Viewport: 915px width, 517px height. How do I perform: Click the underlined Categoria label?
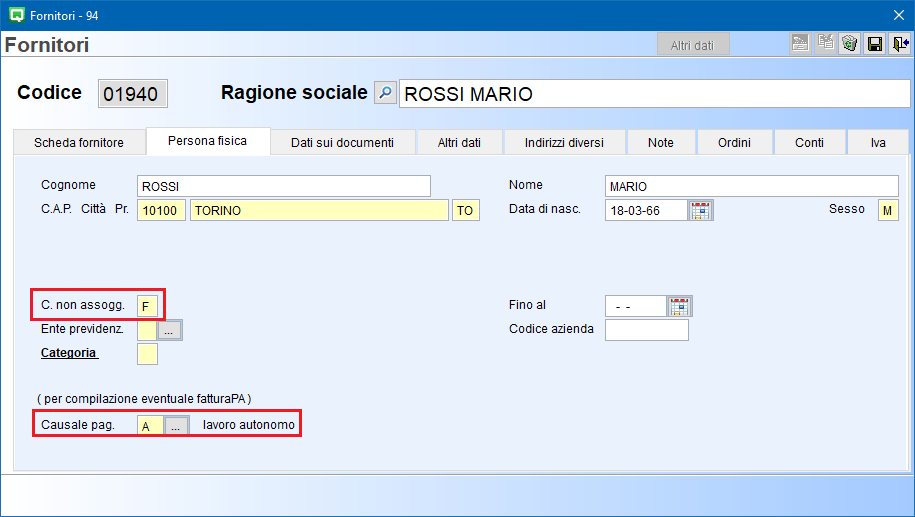pos(68,353)
